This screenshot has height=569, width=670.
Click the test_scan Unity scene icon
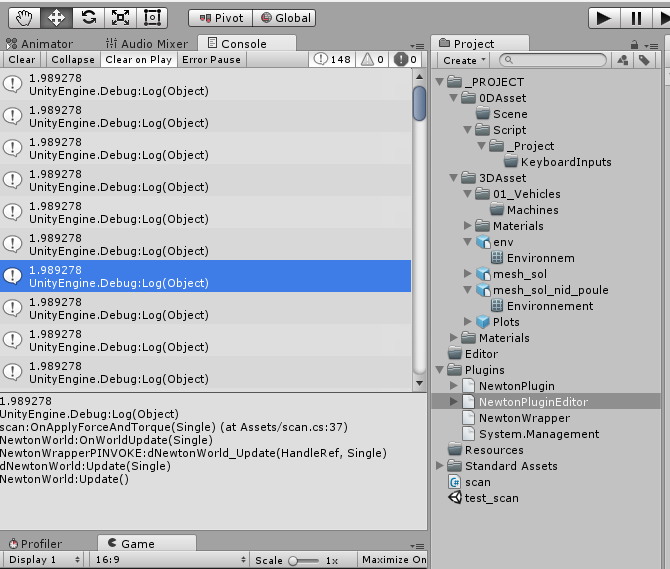click(x=456, y=498)
